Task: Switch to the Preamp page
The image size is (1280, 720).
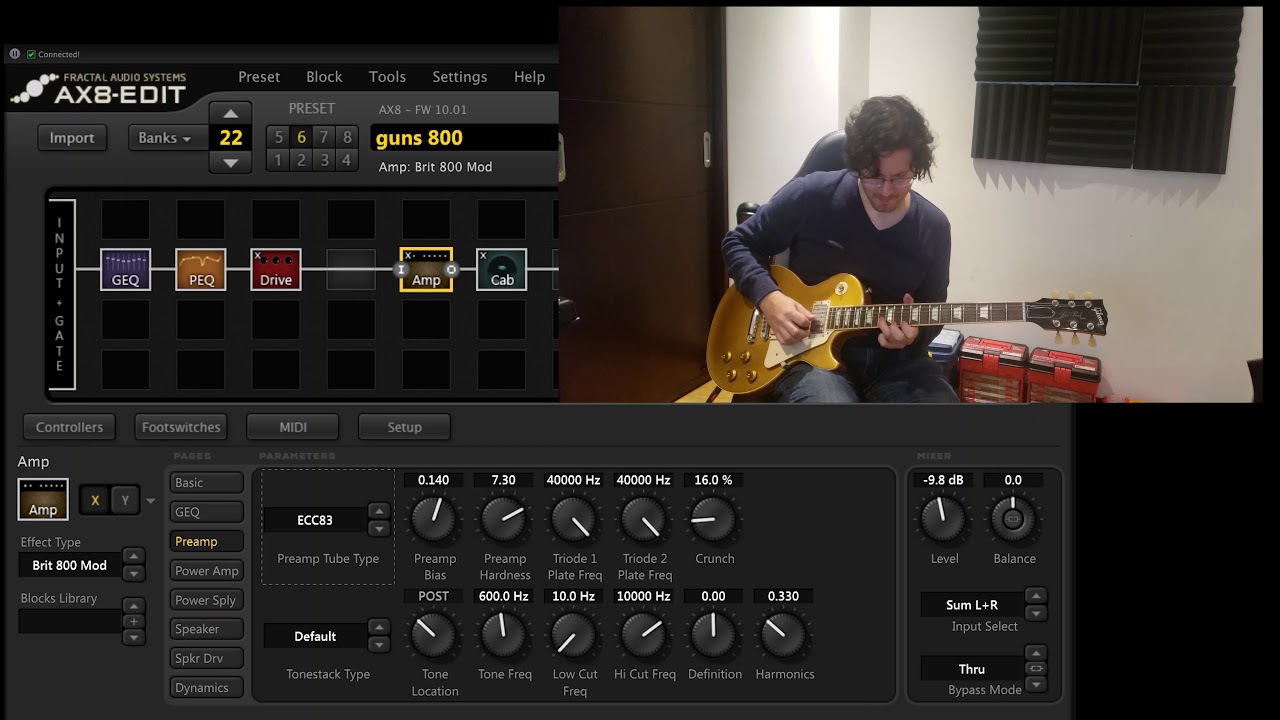Action: point(206,541)
